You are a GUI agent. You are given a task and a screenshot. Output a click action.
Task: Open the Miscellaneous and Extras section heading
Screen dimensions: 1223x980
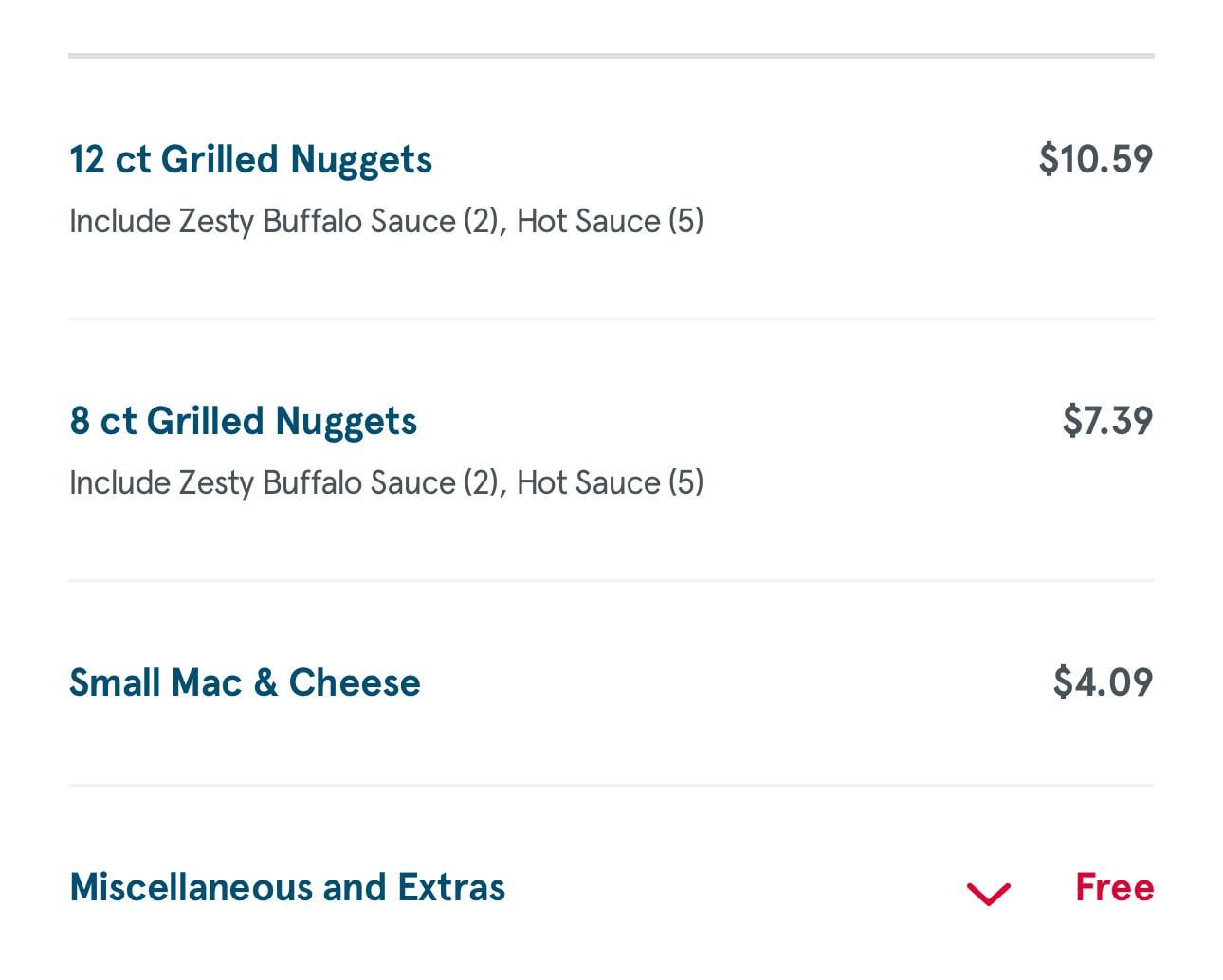click(x=287, y=887)
